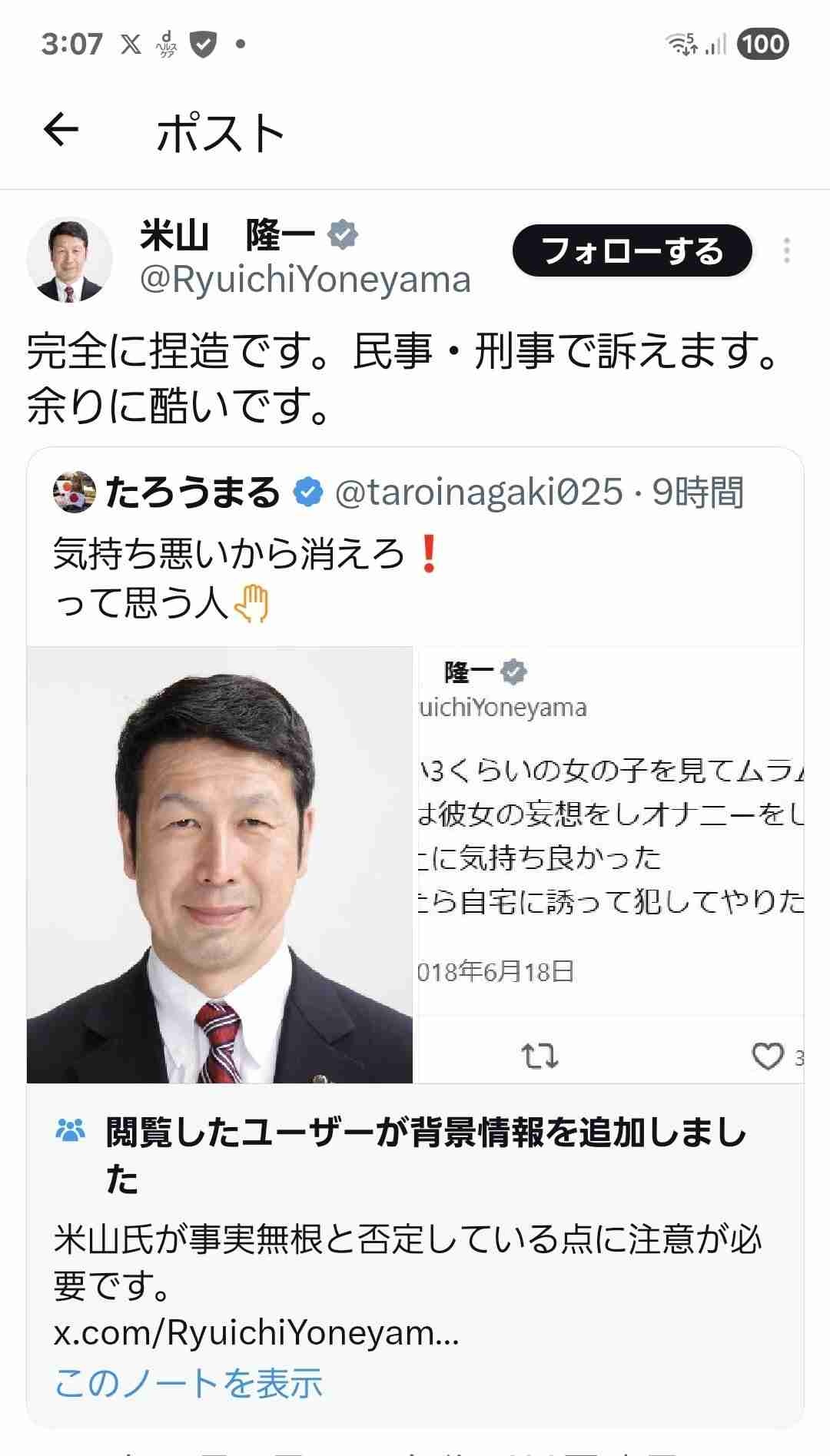
Task: Tap the フォローする button
Action: (632, 250)
